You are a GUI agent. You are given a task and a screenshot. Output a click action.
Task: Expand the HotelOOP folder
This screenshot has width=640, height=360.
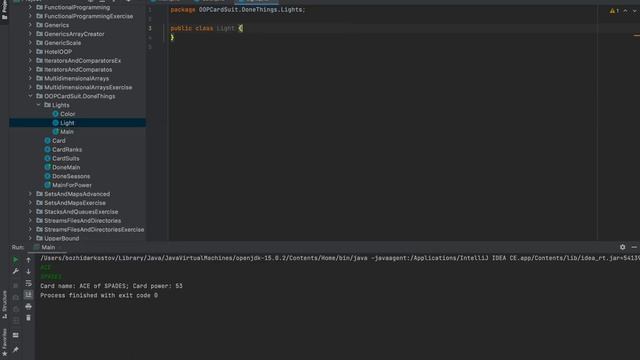pos(30,52)
